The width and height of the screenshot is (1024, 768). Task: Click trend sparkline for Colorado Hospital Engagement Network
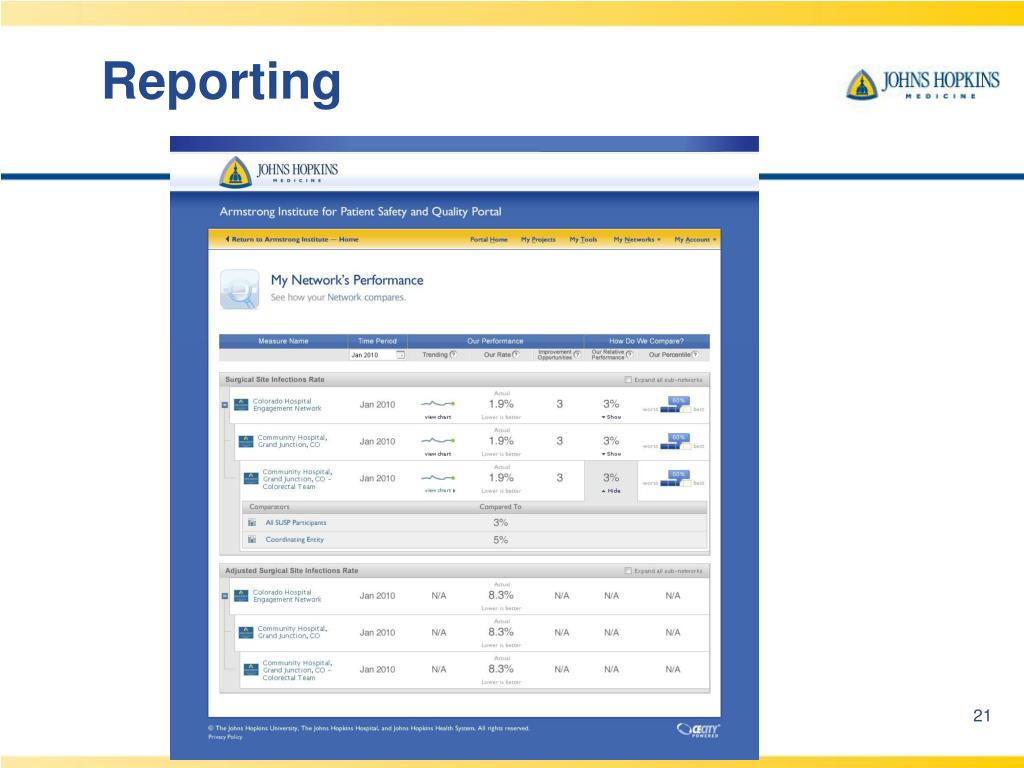(438, 404)
